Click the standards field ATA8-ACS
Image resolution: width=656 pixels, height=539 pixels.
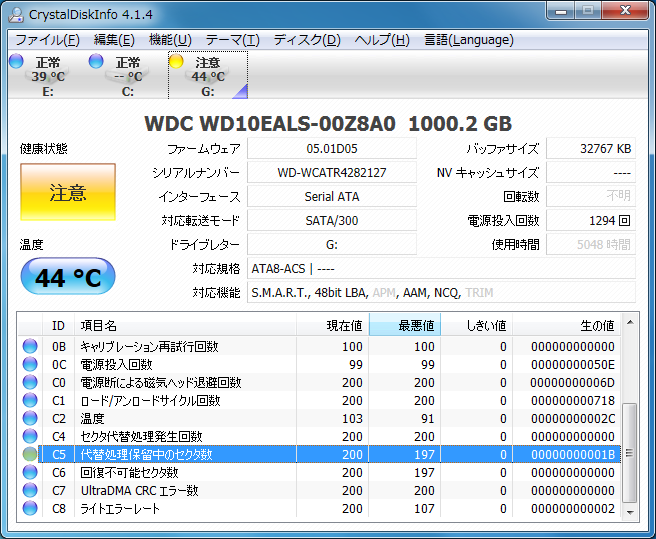[441, 268]
